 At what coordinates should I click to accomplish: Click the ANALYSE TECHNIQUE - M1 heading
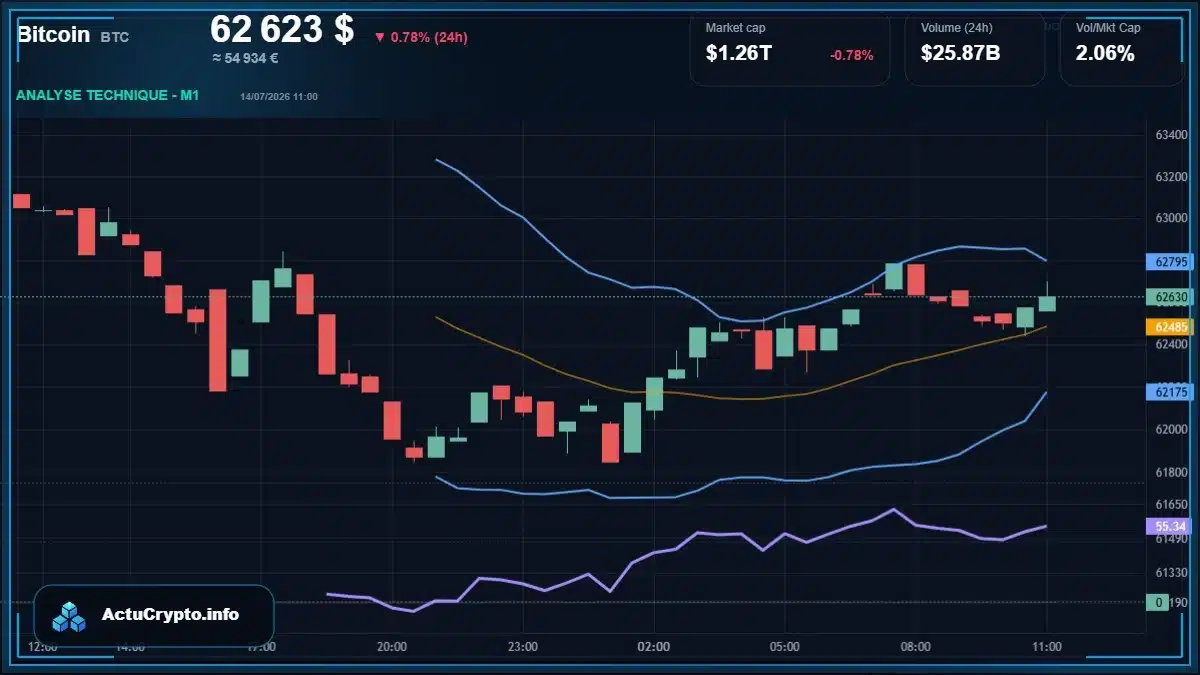(x=108, y=95)
